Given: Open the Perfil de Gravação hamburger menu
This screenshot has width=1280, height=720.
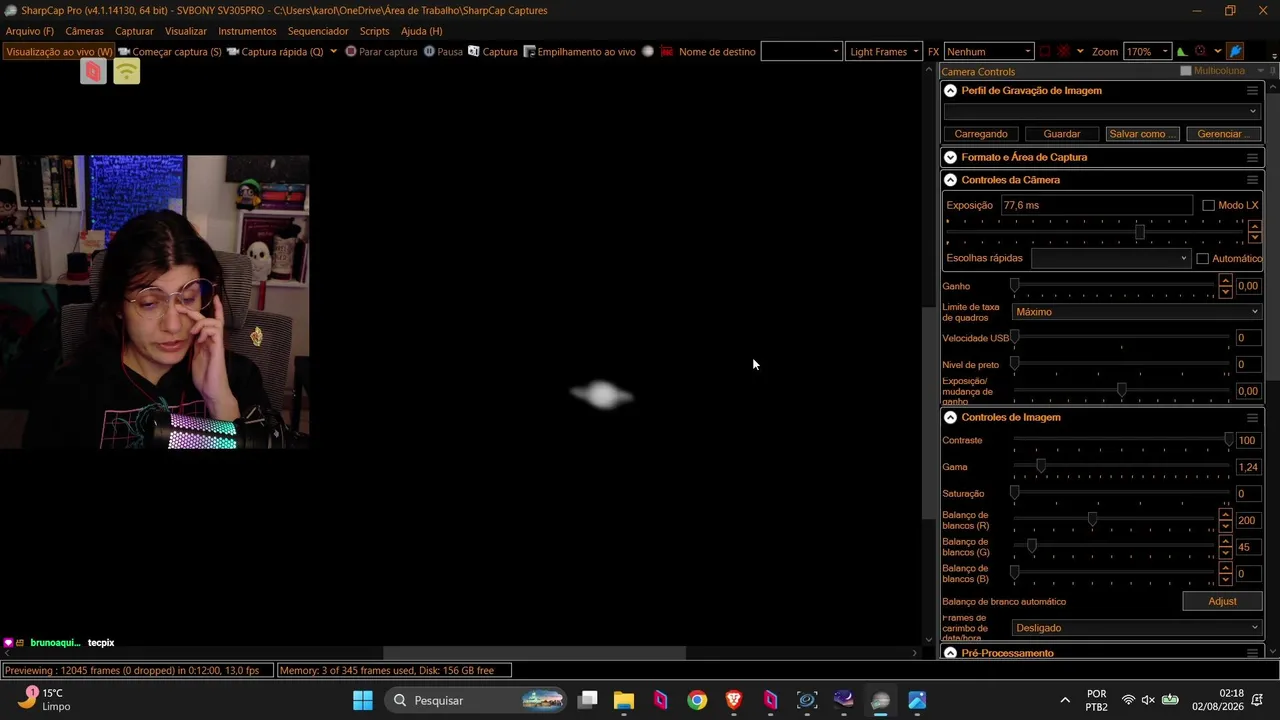Looking at the screenshot, I should pyautogui.click(x=1252, y=90).
